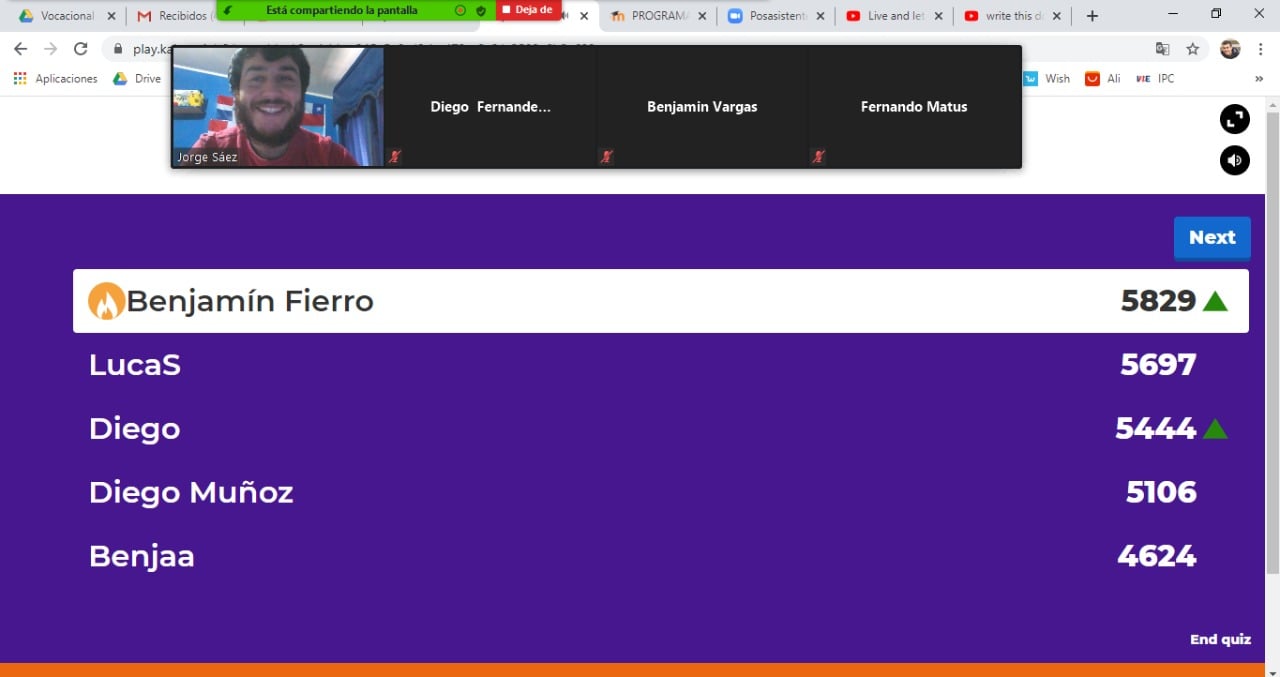Viewport: 1280px width, 677px height.
Task: Open a new browser tab
Action: pyautogui.click(x=1092, y=16)
